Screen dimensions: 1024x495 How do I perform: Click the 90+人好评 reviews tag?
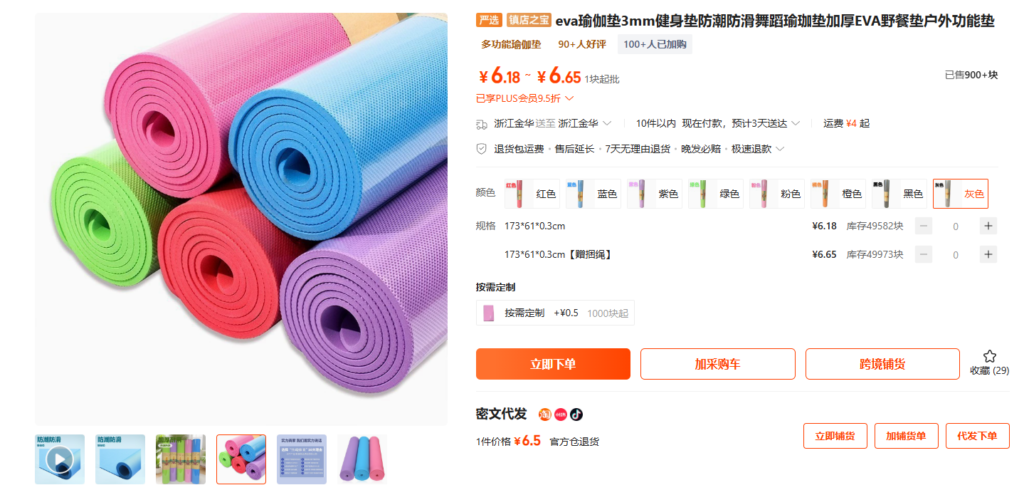[x=582, y=44]
